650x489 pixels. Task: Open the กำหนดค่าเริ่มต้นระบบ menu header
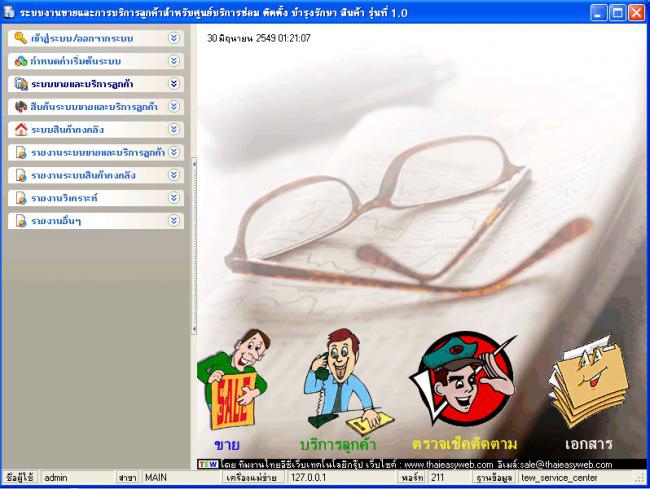coord(96,61)
